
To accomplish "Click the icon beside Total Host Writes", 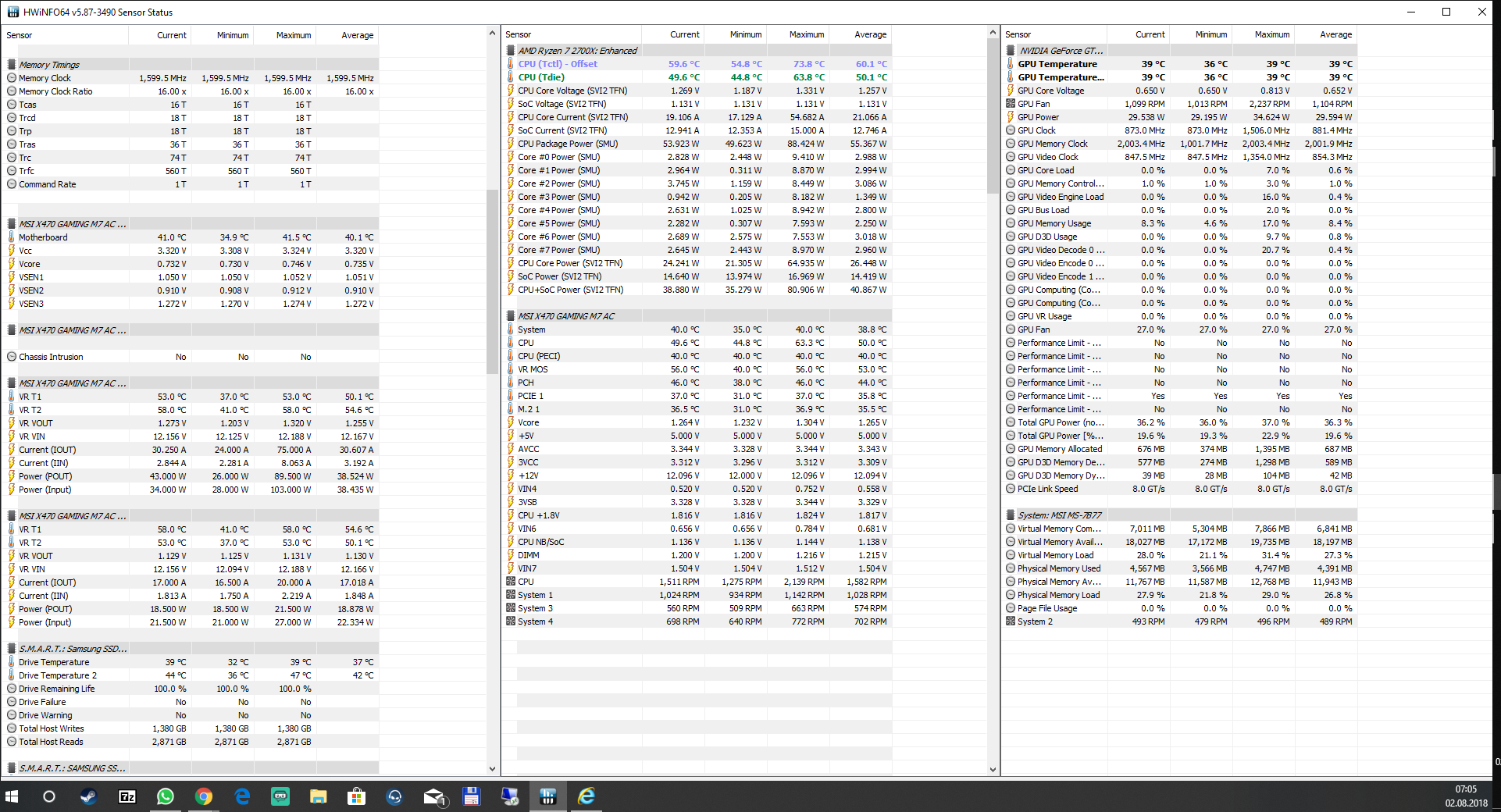I will tap(12, 728).
